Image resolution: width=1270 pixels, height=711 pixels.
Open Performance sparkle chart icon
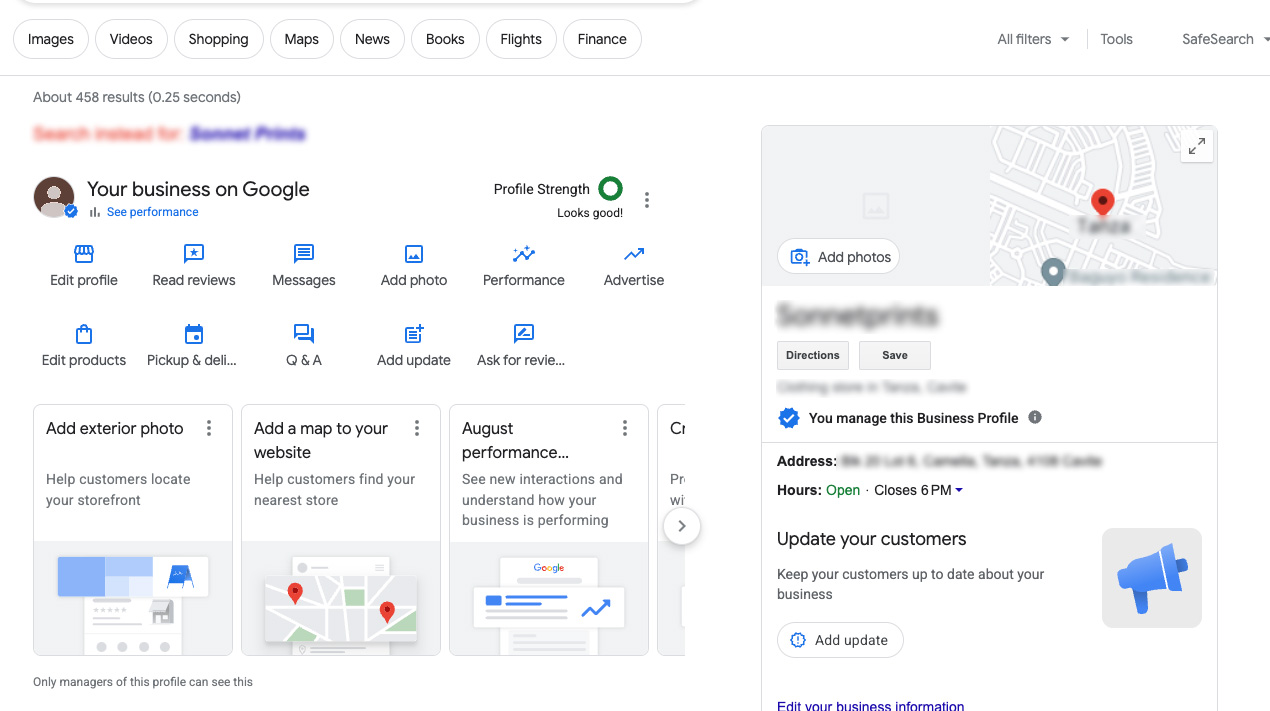click(524, 254)
